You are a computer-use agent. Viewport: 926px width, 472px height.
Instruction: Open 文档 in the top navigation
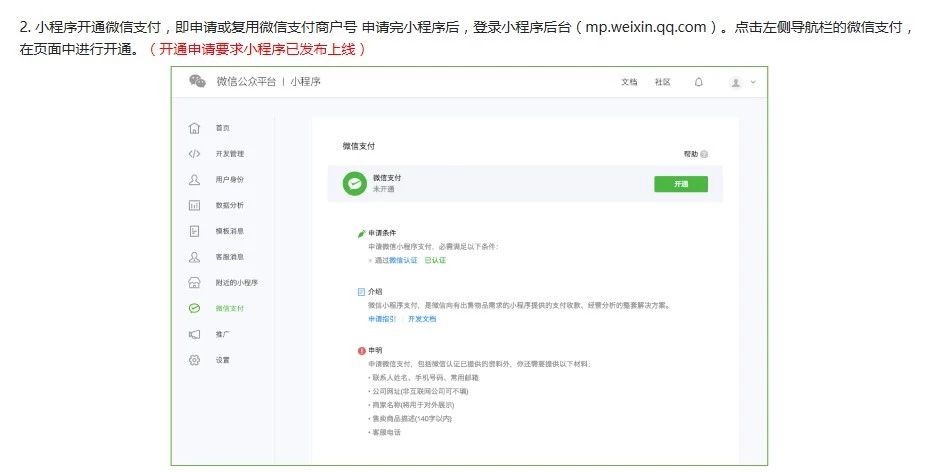pyautogui.click(x=629, y=82)
